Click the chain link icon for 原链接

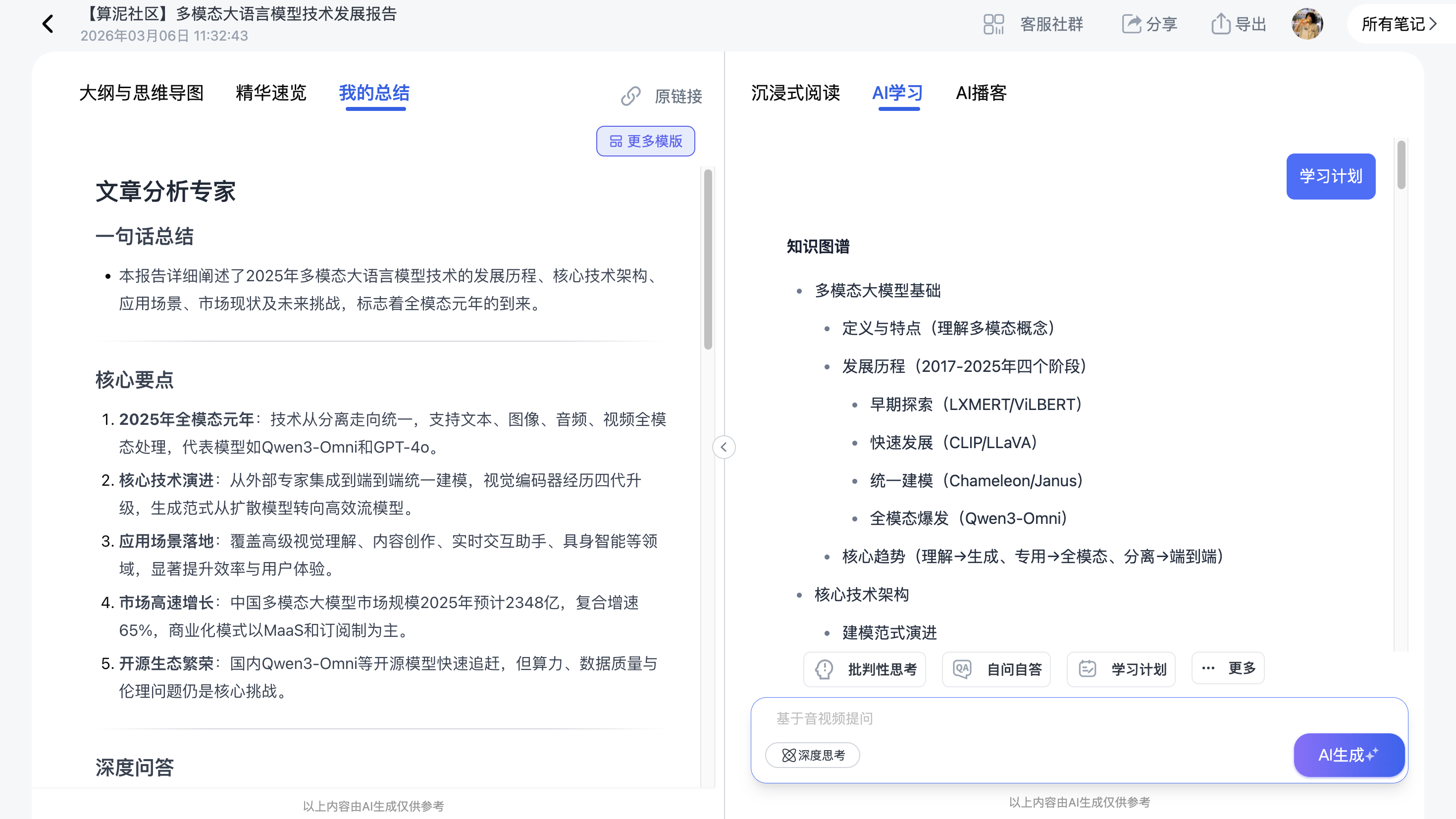pos(631,96)
